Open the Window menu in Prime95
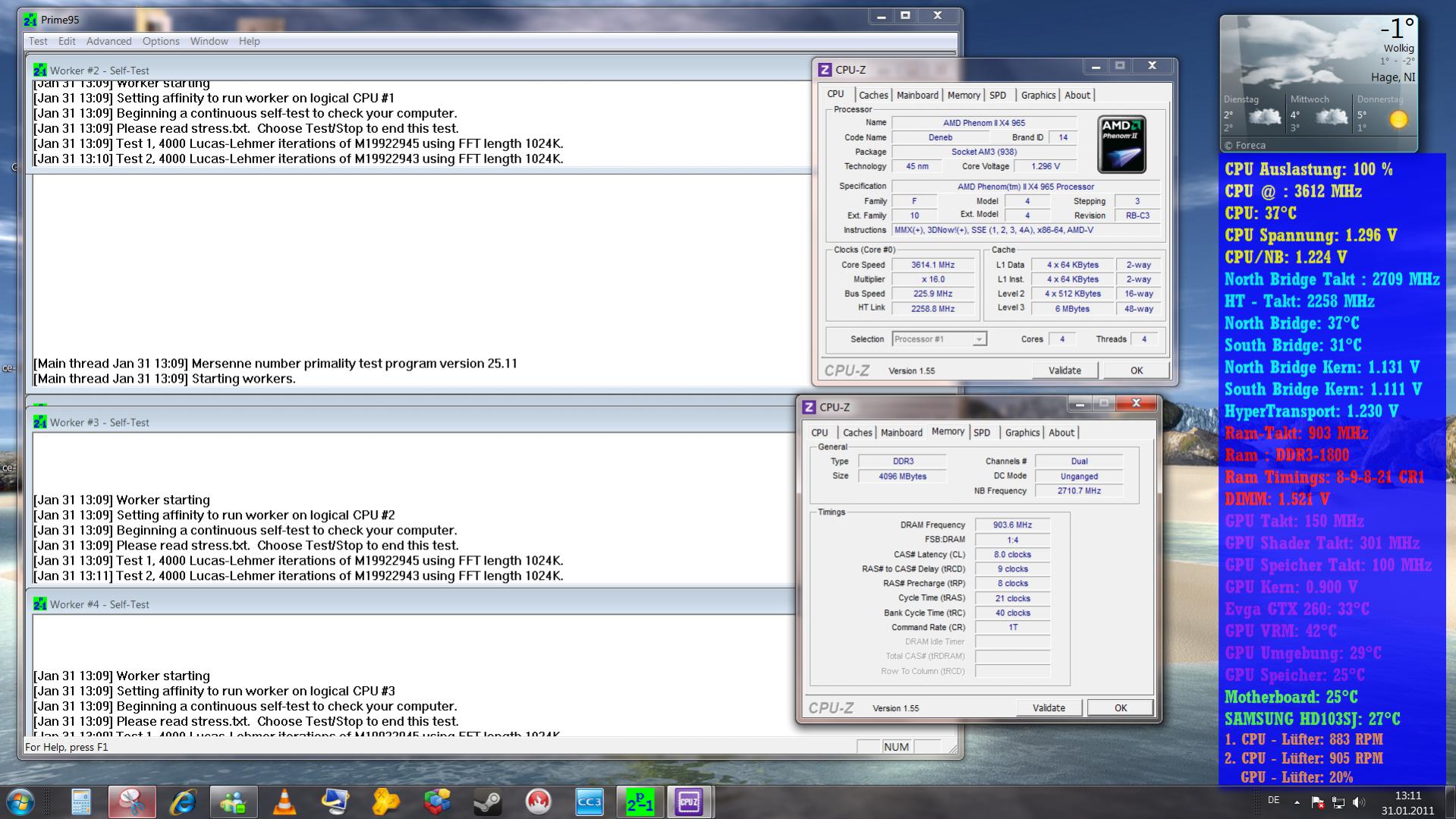This screenshot has height=819, width=1456. (209, 41)
